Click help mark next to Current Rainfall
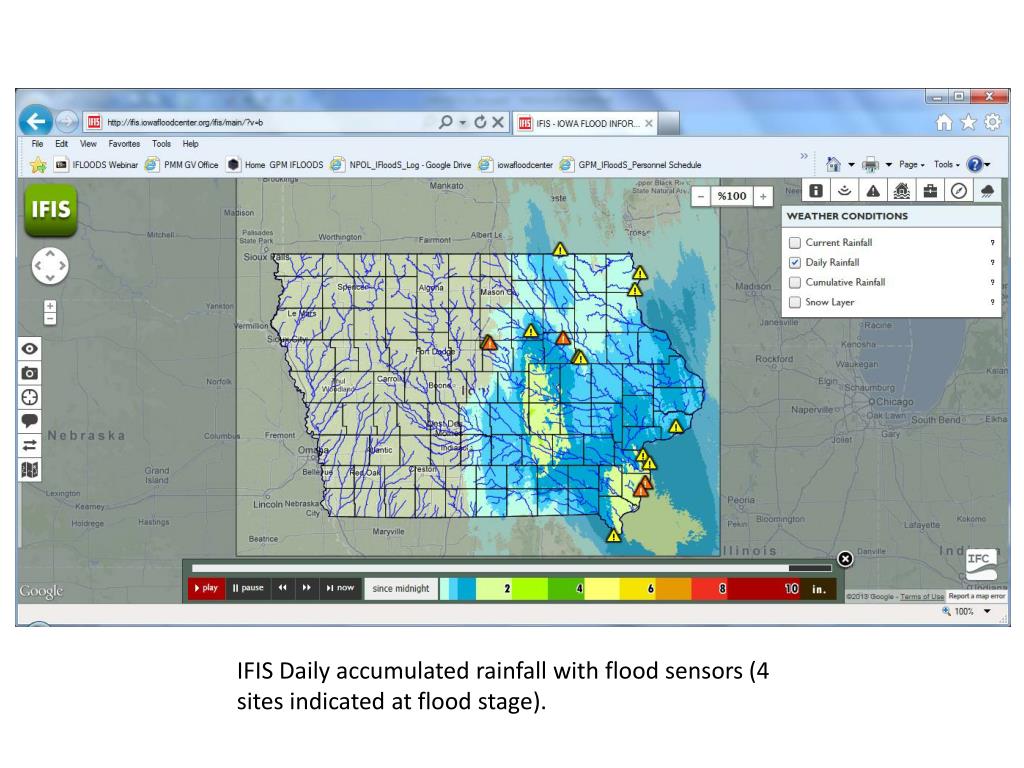The image size is (1024, 768). click(x=992, y=243)
